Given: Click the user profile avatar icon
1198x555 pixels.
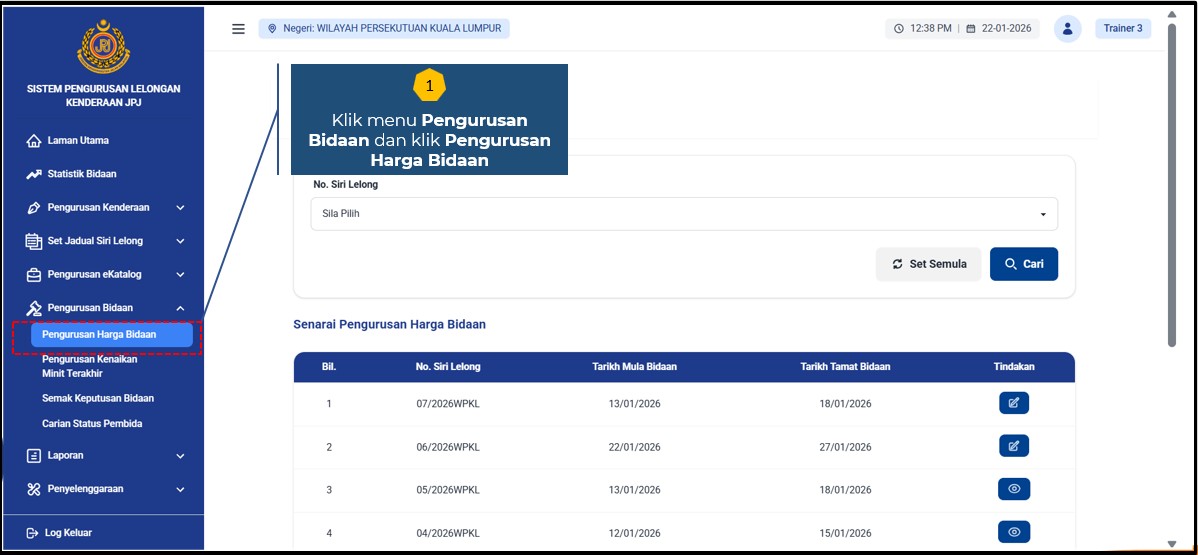Looking at the screenshot, I should 1067,29.
